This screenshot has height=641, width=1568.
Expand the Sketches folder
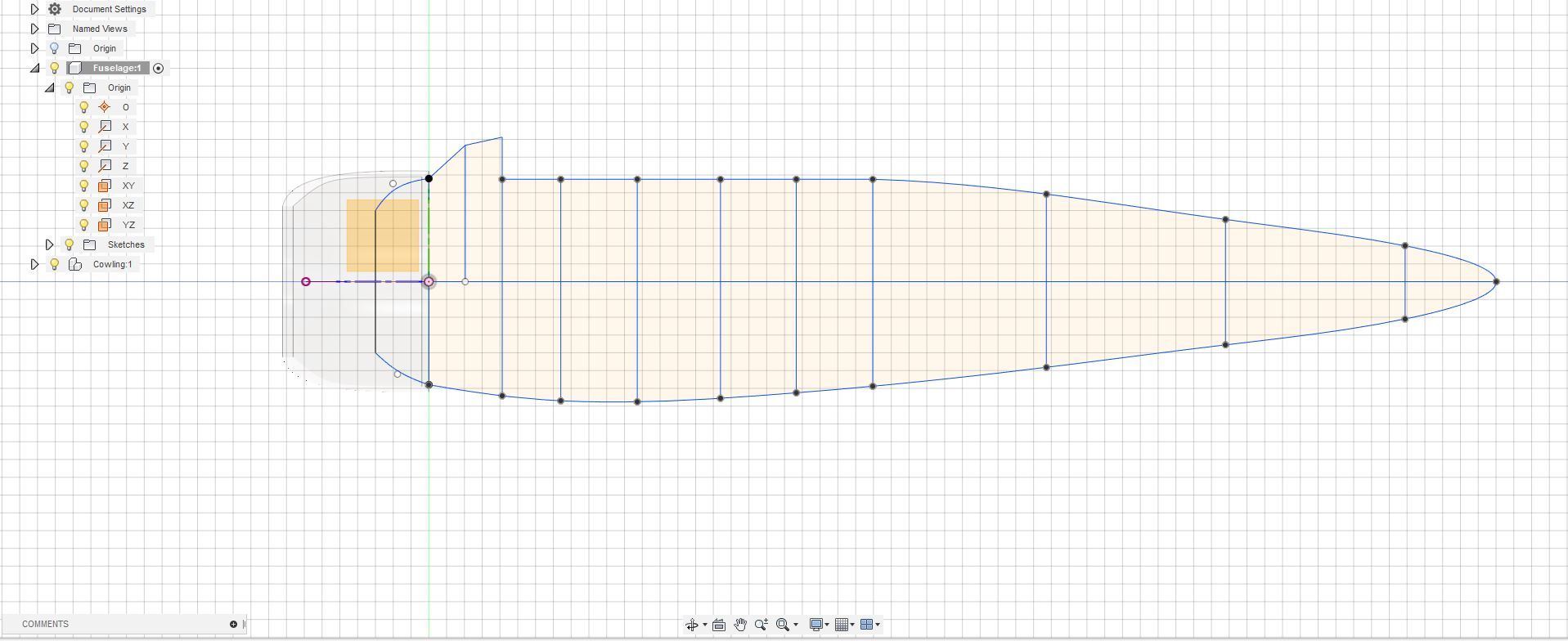(x=49, y=244)
